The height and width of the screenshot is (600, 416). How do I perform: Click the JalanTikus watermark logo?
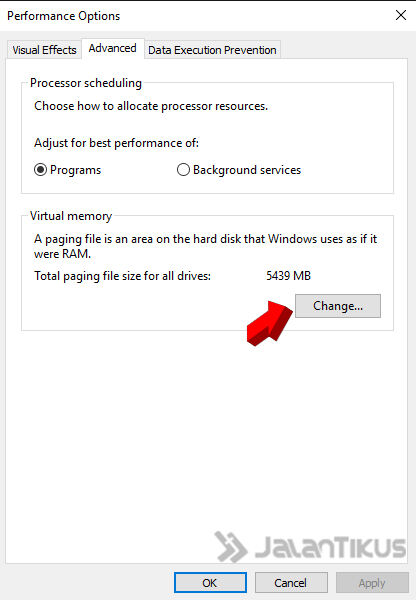click(311, 546)
